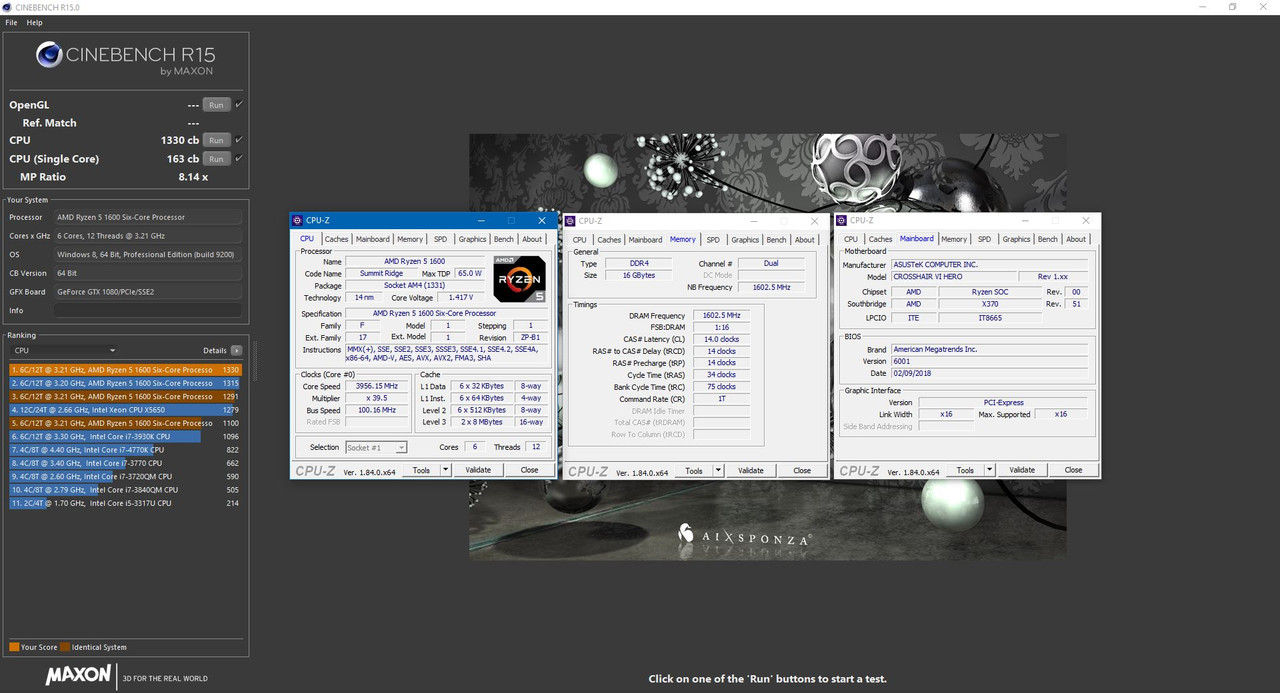Open About tab in CPU window
This screenshot has height=693, width=1280.
[x=532, y=239]
